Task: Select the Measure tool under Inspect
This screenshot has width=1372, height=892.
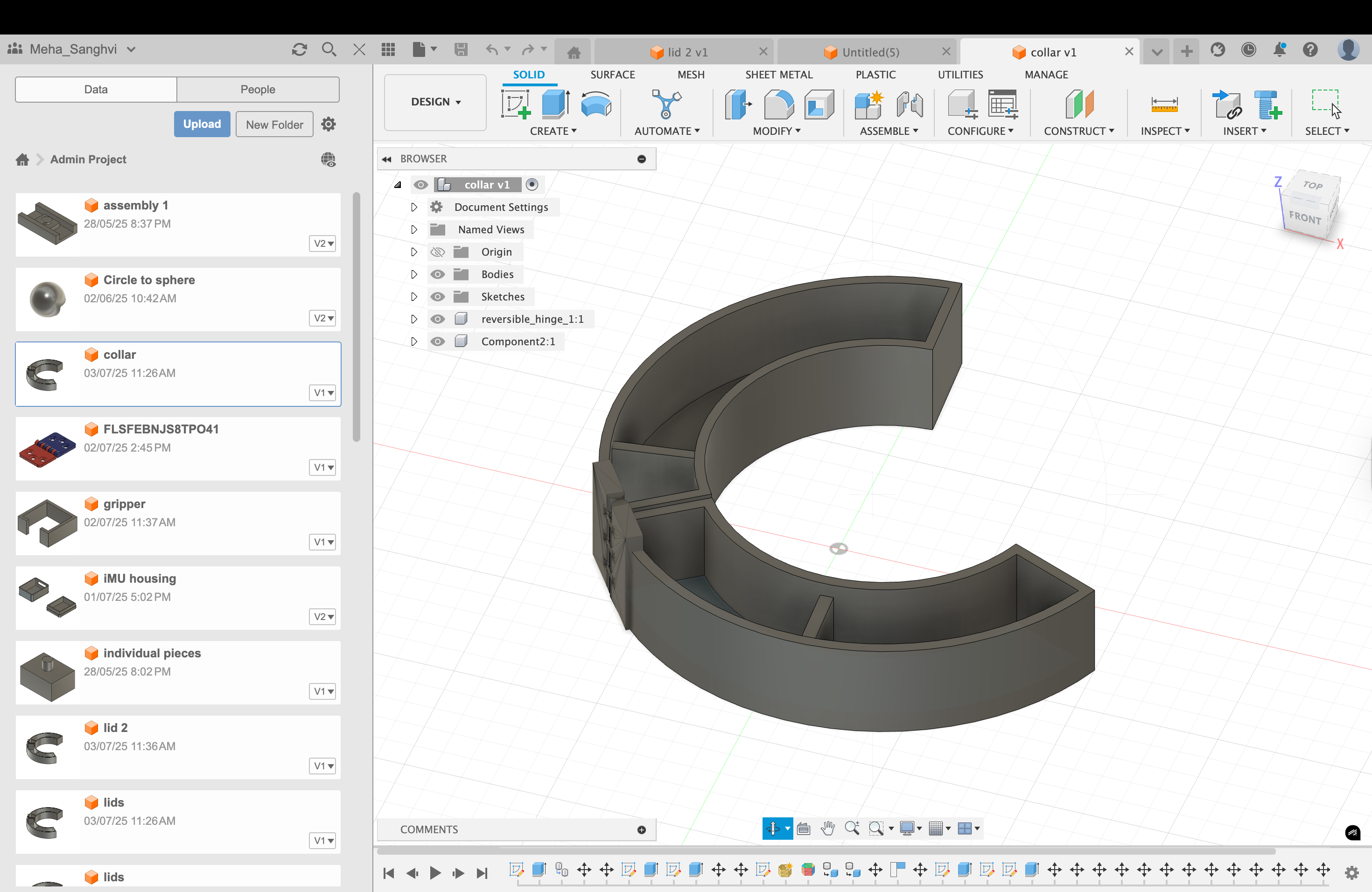Action: point(1164,105)
